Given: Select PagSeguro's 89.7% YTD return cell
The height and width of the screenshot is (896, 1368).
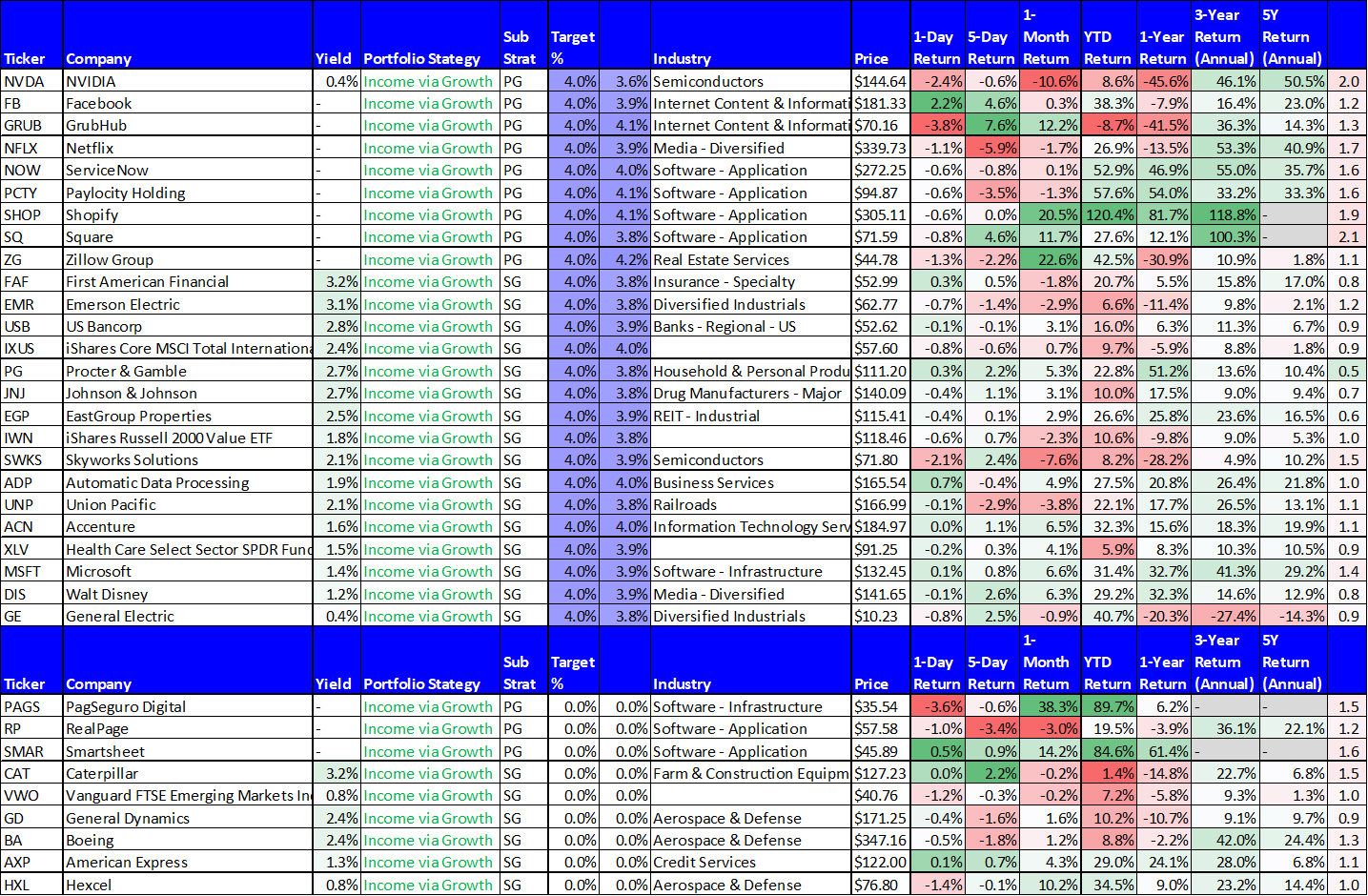Looking at the screenshot, I should [1109, 706].
